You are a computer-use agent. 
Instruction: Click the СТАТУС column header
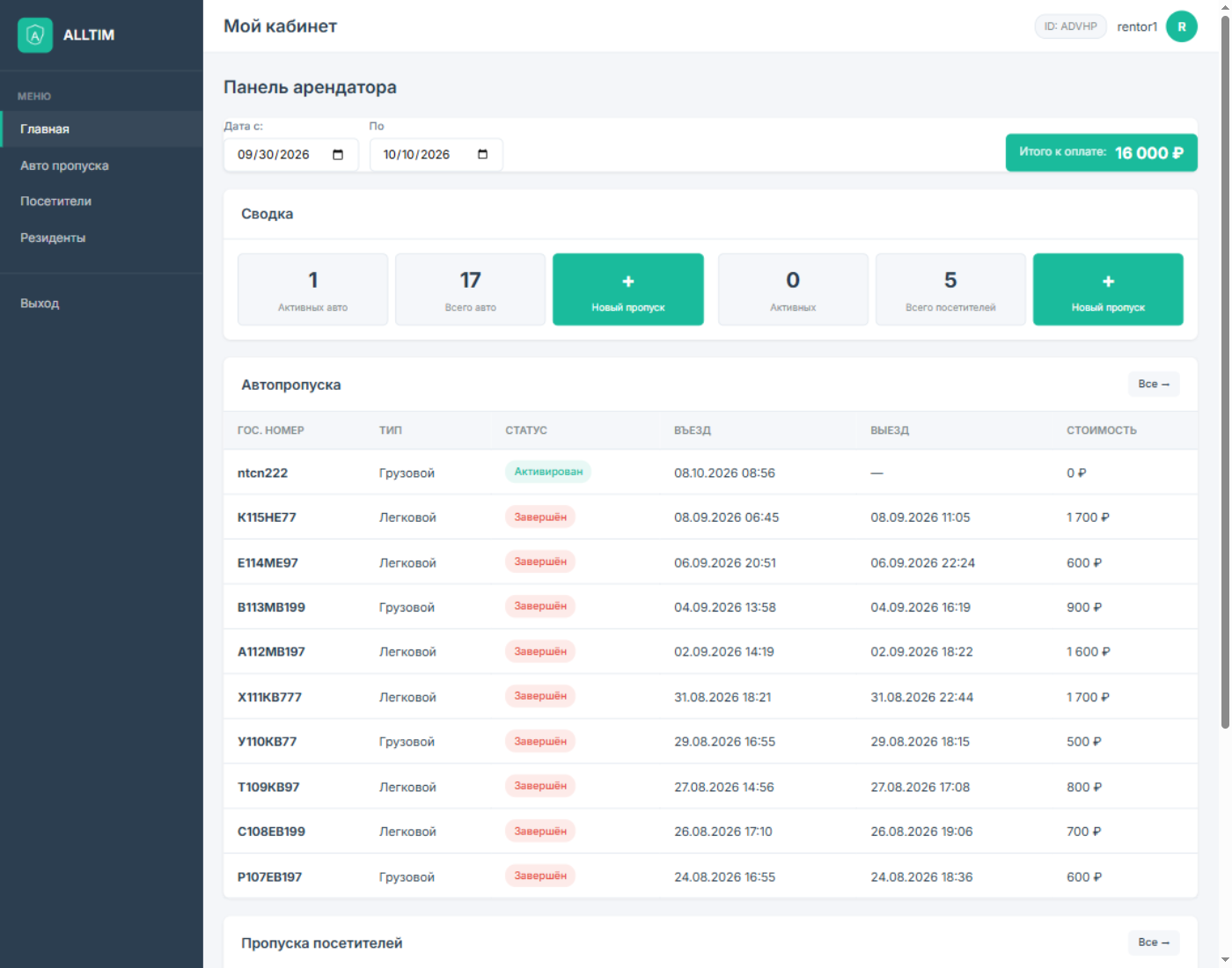click(x=526, y=430)
